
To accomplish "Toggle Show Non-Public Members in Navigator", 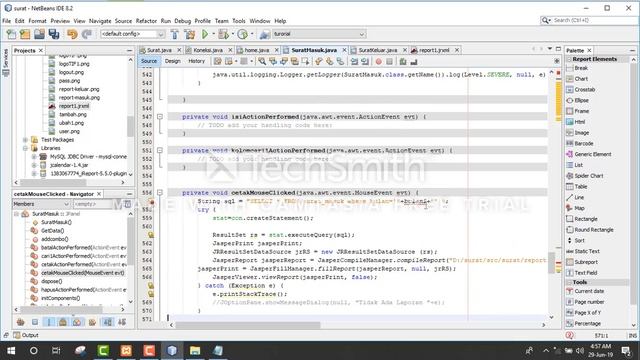I will (63, 322).
